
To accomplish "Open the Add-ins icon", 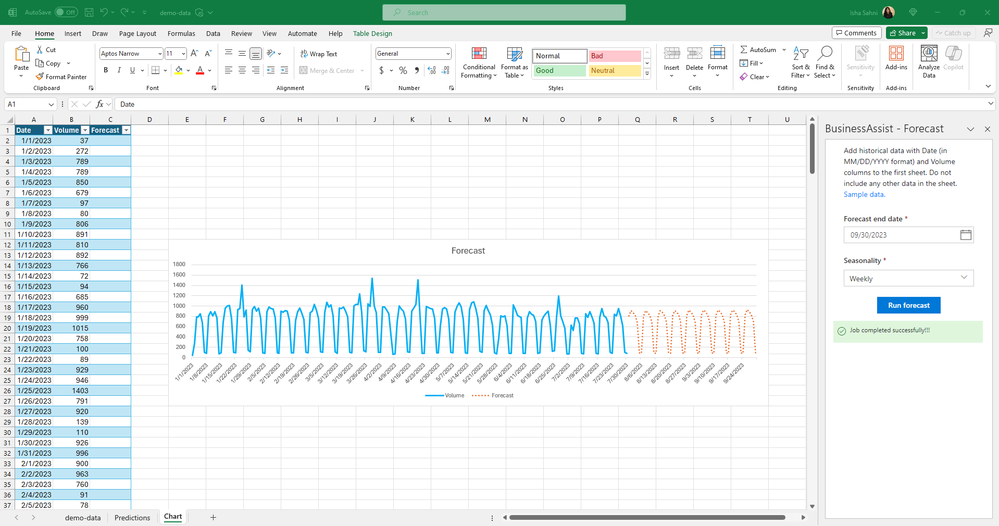I will point(896,58).
